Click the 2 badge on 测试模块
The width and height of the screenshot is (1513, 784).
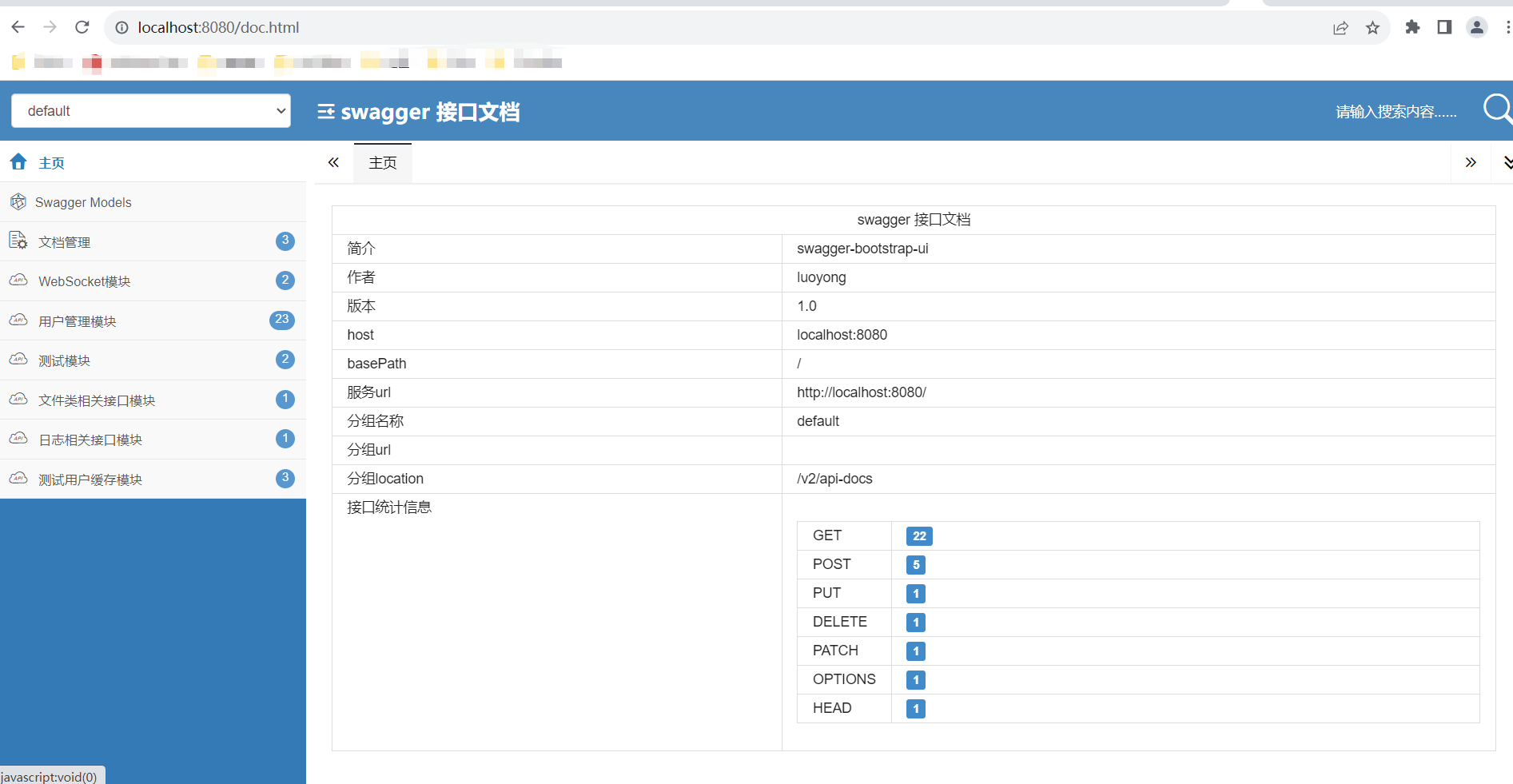[x=285, y=360]
